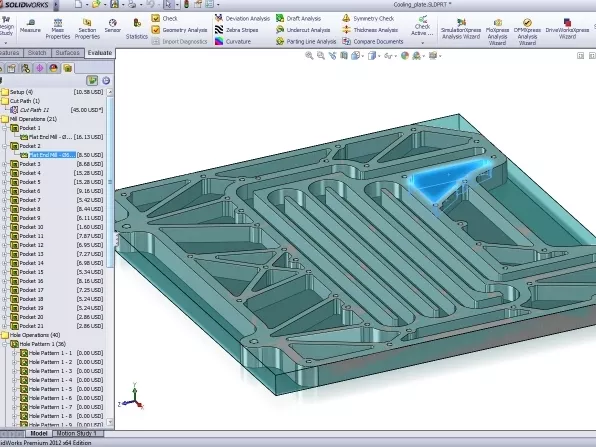
Task: Show Curvature display
Action: [233, 41]
